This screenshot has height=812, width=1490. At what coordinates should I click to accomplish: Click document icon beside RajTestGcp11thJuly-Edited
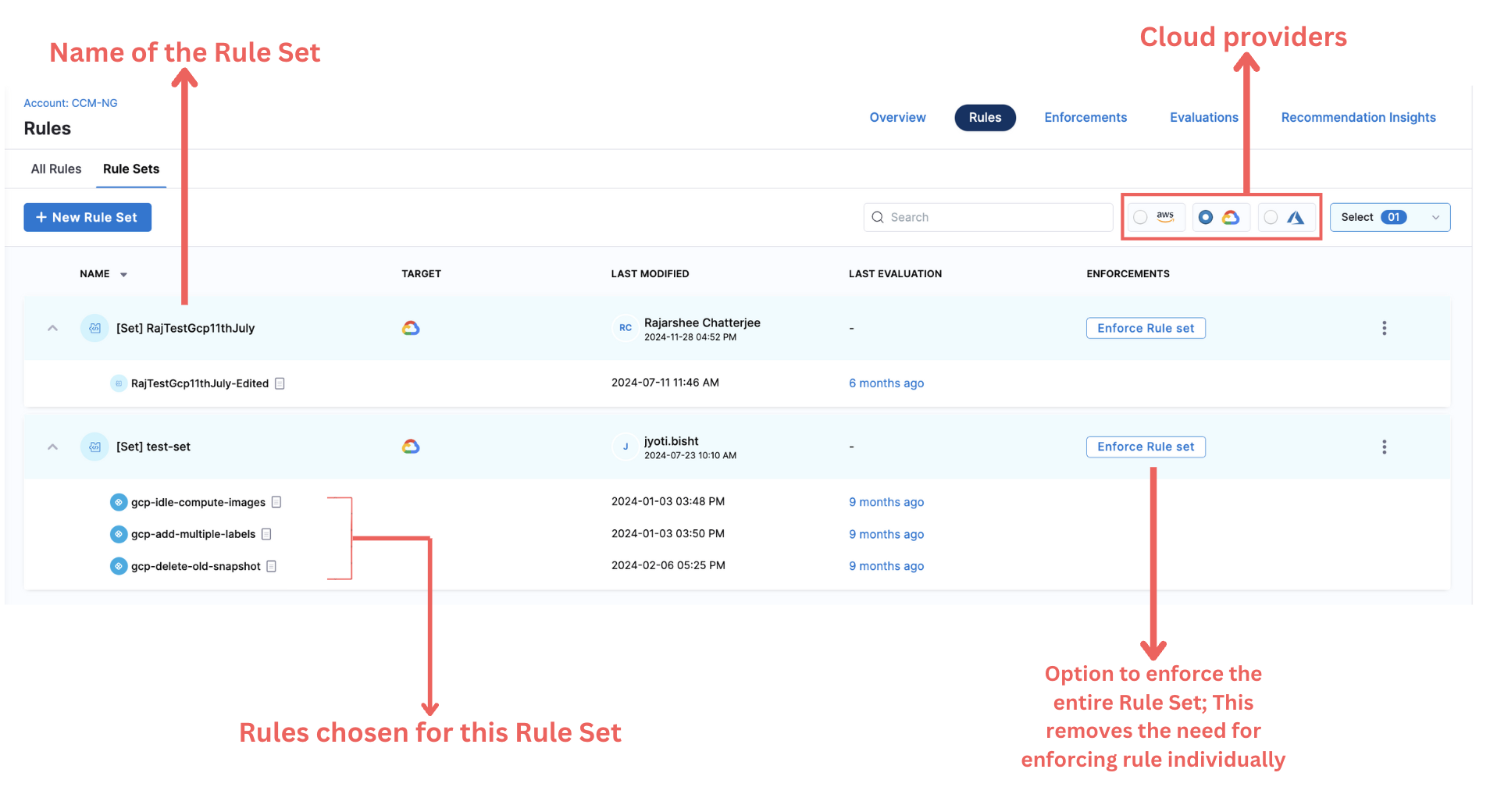click(280, 383)
